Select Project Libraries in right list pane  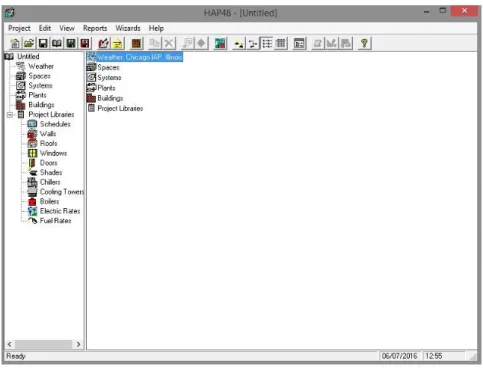tap(120, 109)
